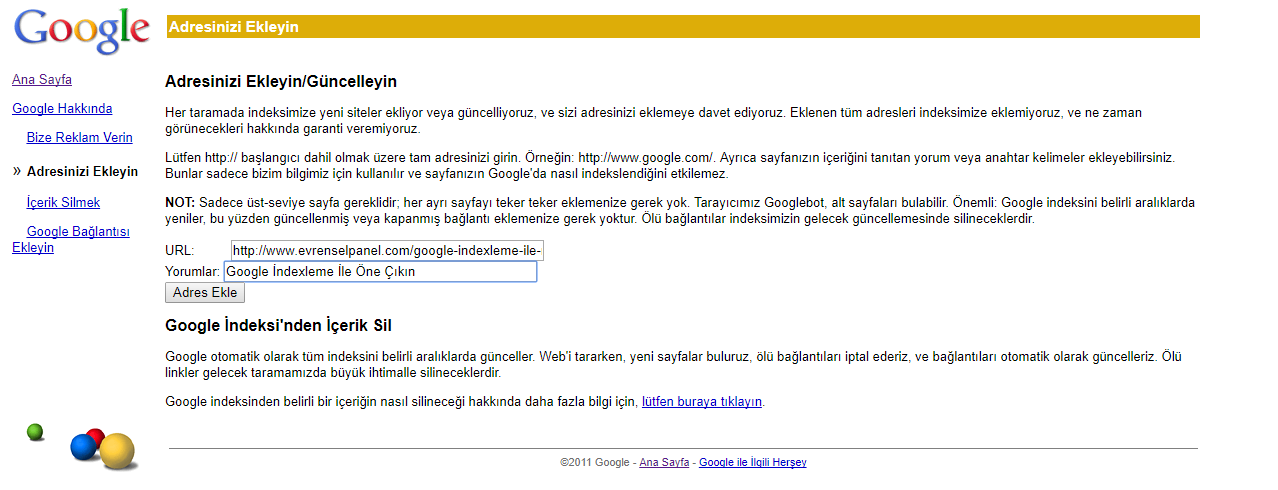The width and height of the screenshot is (1278, 490).
Task: Open the Google Hakkında sidebar link
Action: pyautogui.click(x=62, y=108)
